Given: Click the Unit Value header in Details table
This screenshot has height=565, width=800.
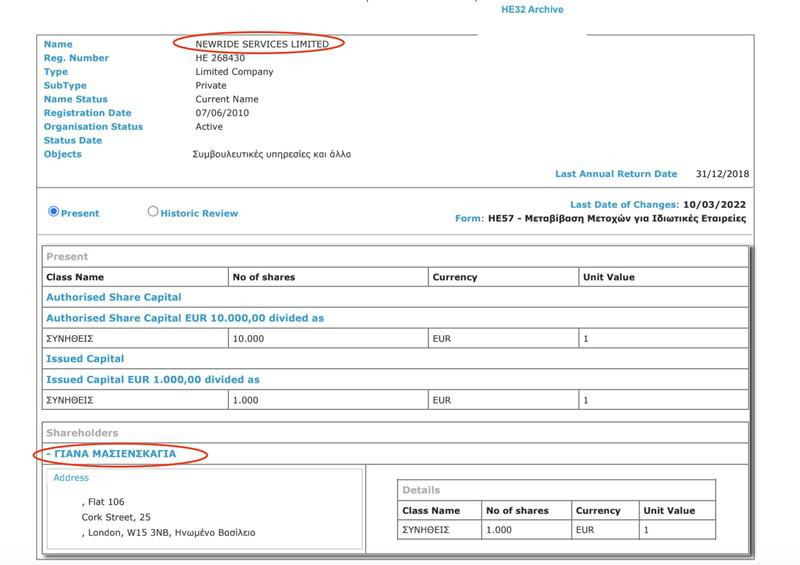Looking at the screenshot, I should pos(669,510).
